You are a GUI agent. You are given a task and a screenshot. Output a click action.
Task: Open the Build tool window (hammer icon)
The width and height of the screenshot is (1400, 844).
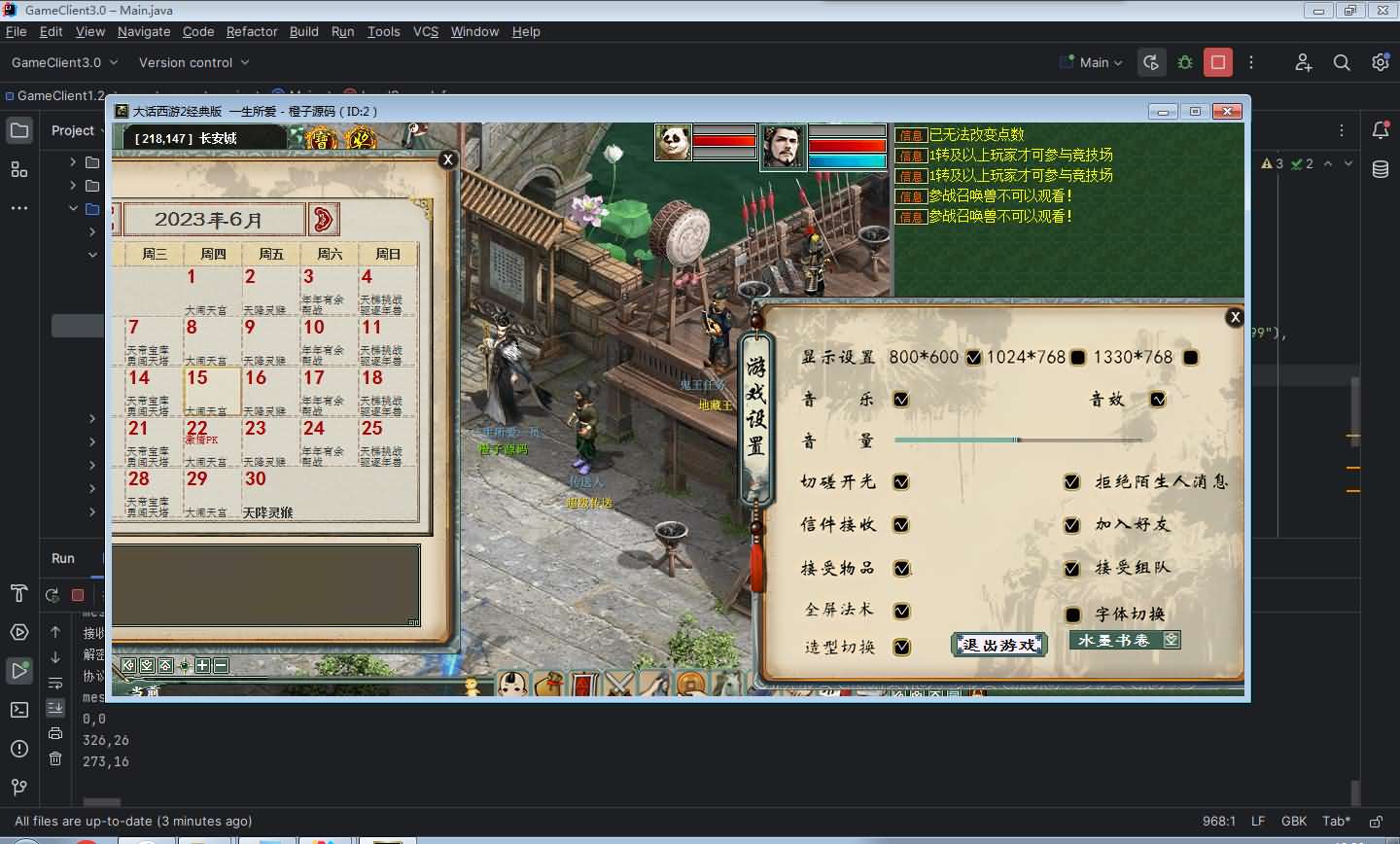[x=18, y=593]
